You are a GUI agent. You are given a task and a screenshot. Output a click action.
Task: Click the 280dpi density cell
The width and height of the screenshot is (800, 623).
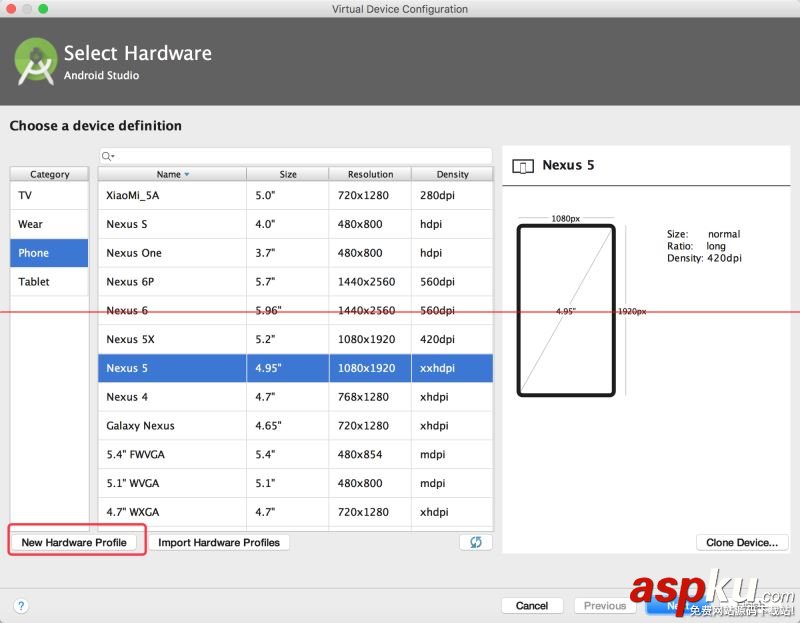pos(452,195)
